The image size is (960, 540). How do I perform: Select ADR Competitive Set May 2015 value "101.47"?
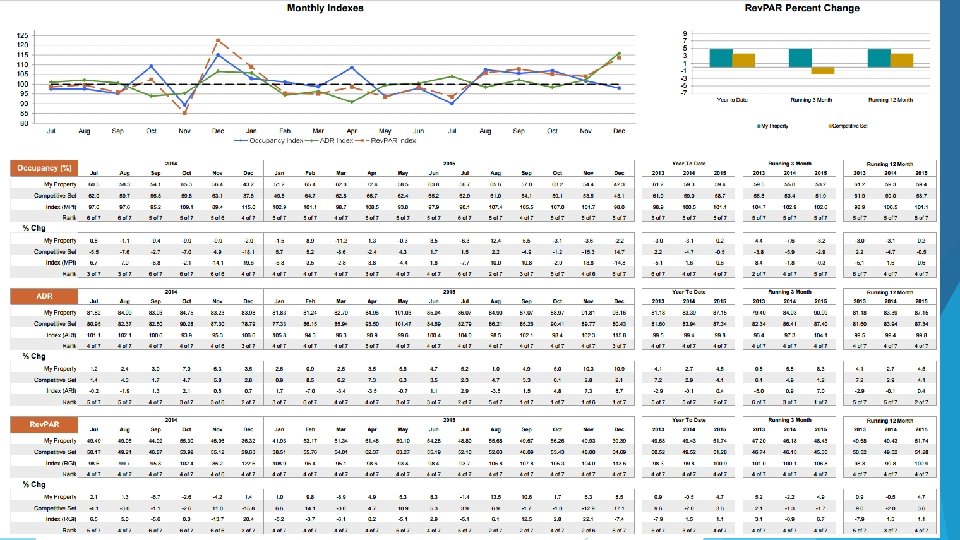[403, 324]
